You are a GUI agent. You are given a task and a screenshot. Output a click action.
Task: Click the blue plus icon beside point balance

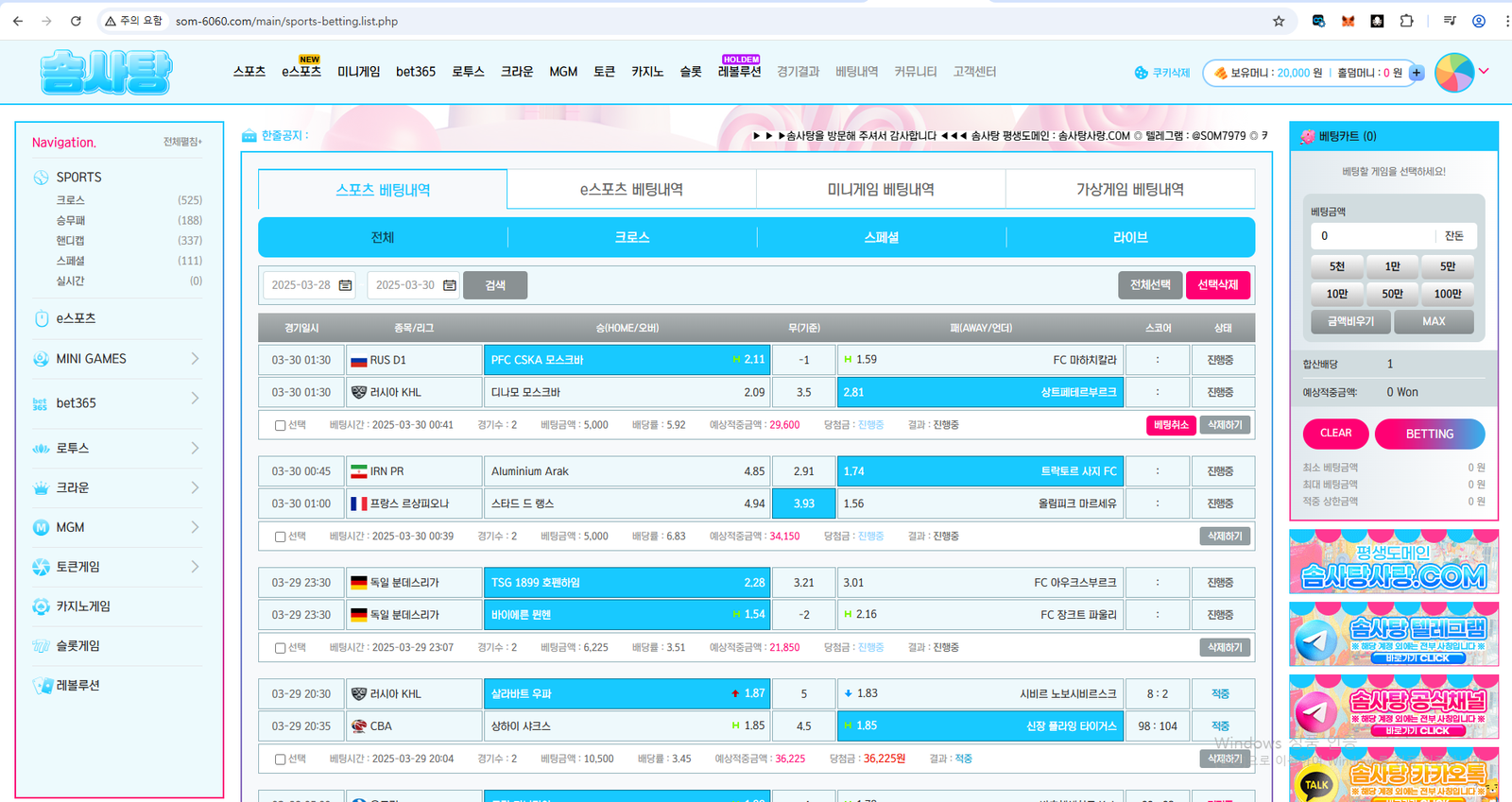1416,73
